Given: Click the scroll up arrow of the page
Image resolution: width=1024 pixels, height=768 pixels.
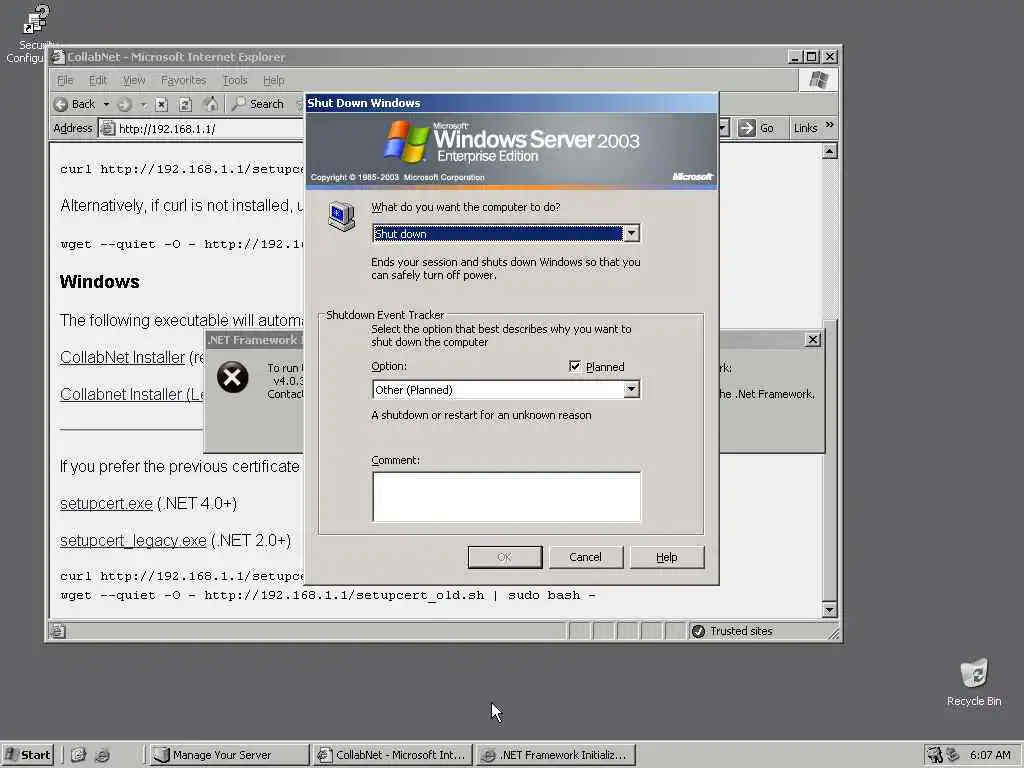Looking at the screenshot, I should 829,152.
